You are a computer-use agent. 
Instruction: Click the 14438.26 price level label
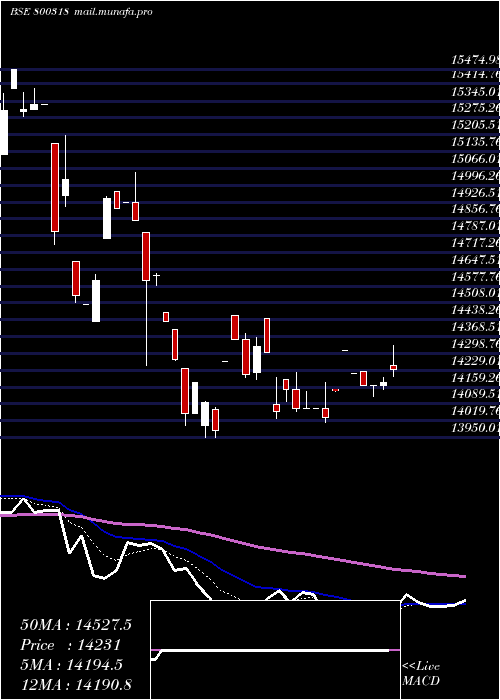[x=475, y=310]
